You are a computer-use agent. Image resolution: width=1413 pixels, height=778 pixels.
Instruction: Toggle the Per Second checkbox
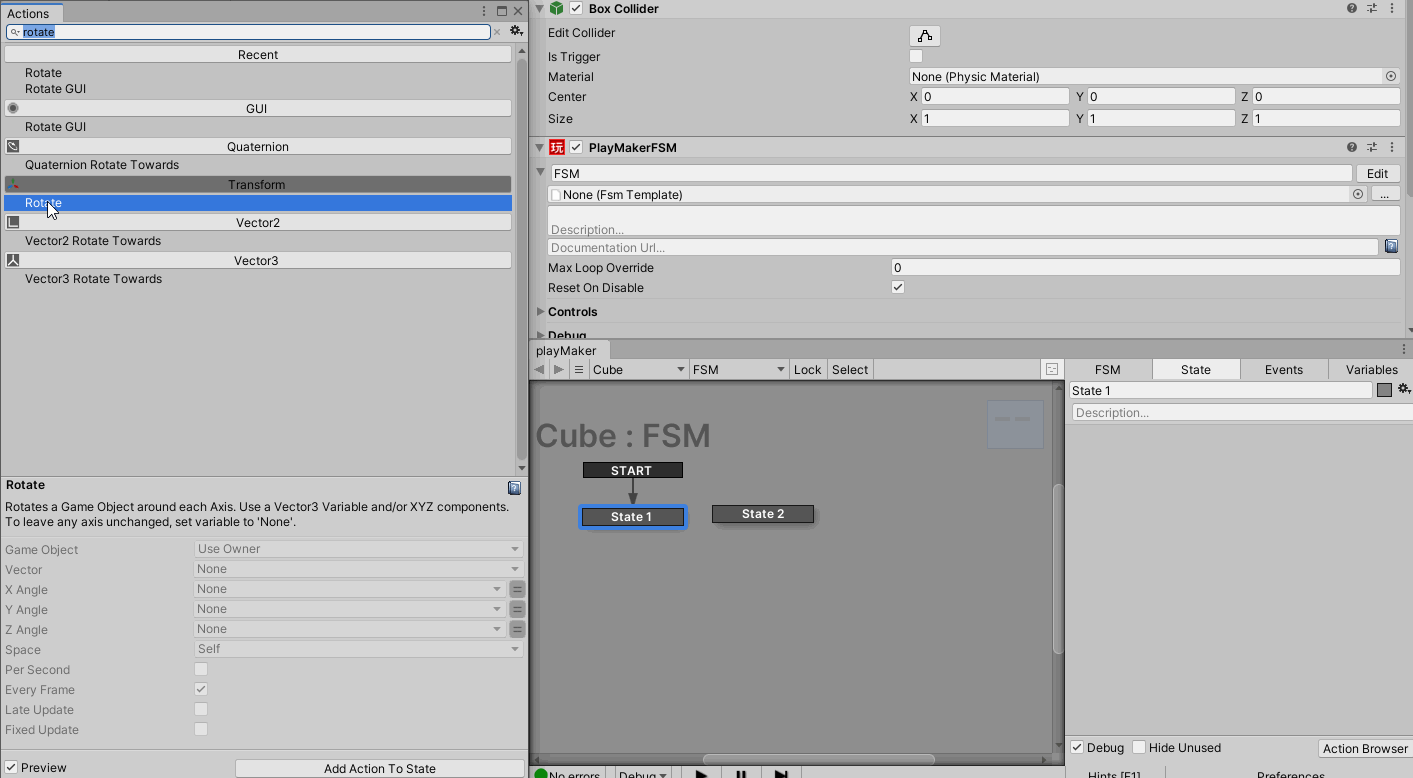coord(201,669)
